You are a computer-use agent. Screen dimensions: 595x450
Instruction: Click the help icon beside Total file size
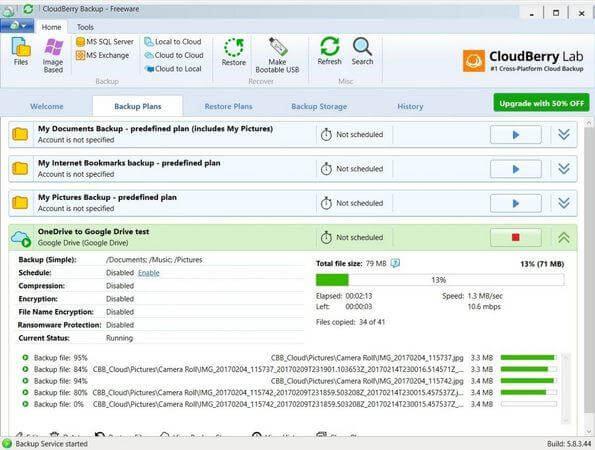point(395,263)
